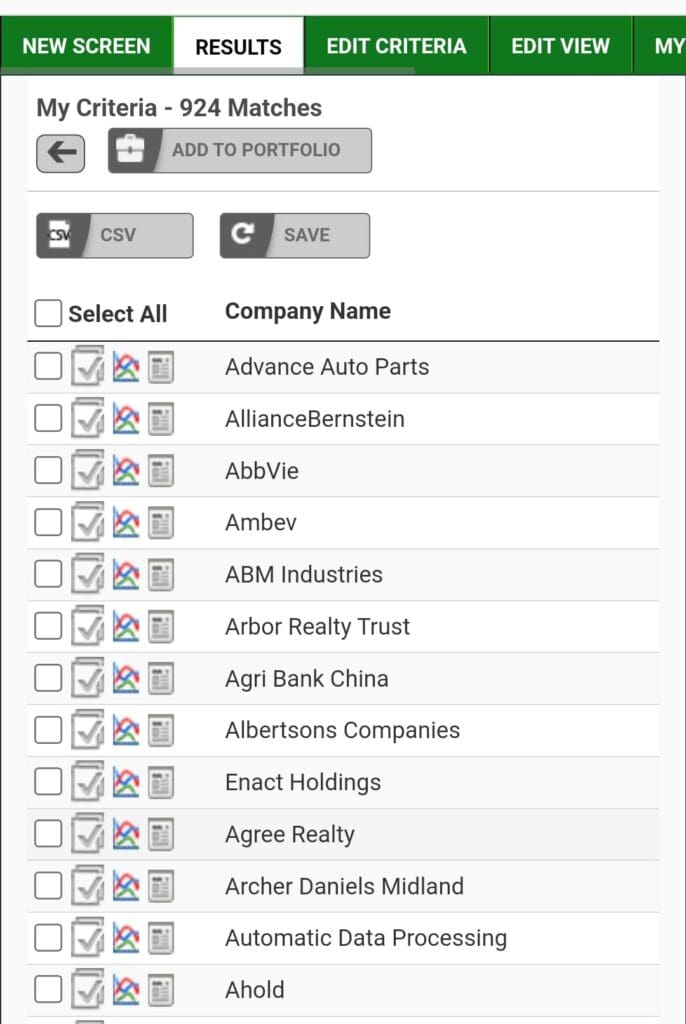Viewport: 686px width, 1024px height.
Task: View the report for Albertsons Companies
Action: click(x=160, y=729)
